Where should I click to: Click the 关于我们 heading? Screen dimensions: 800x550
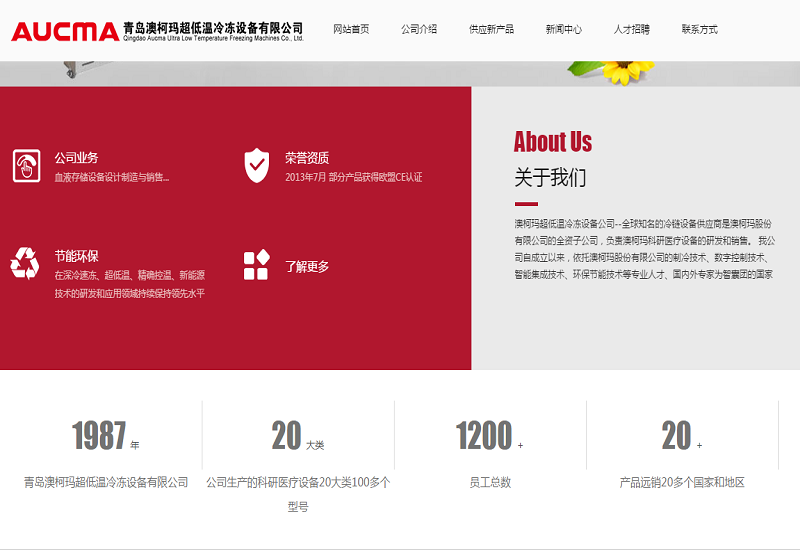(550, 178)
